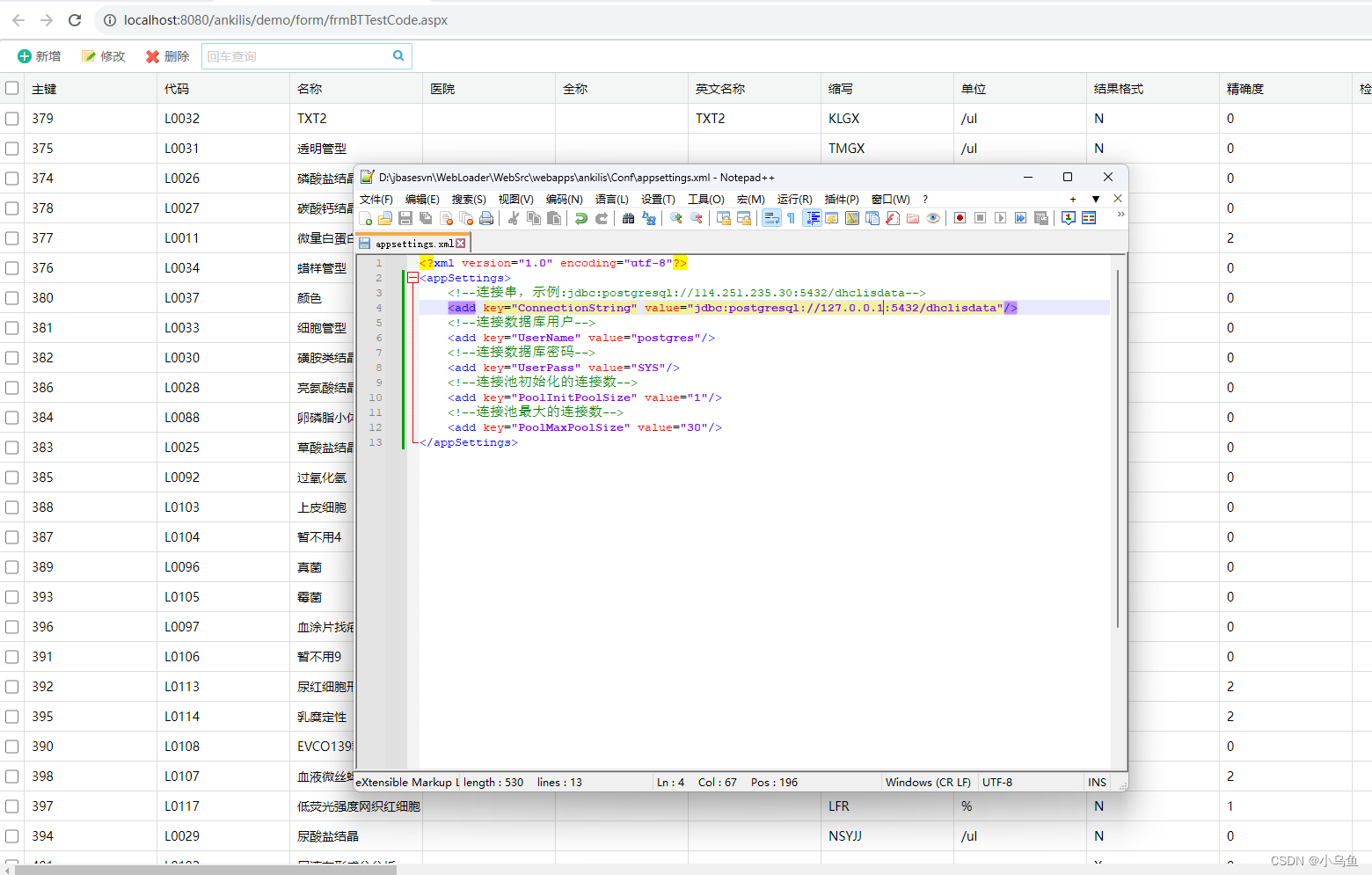Viewport: 1372px width, 875px height.
Task: Click the Cut scissors icon in Notepad++
Action: [513, 218]
